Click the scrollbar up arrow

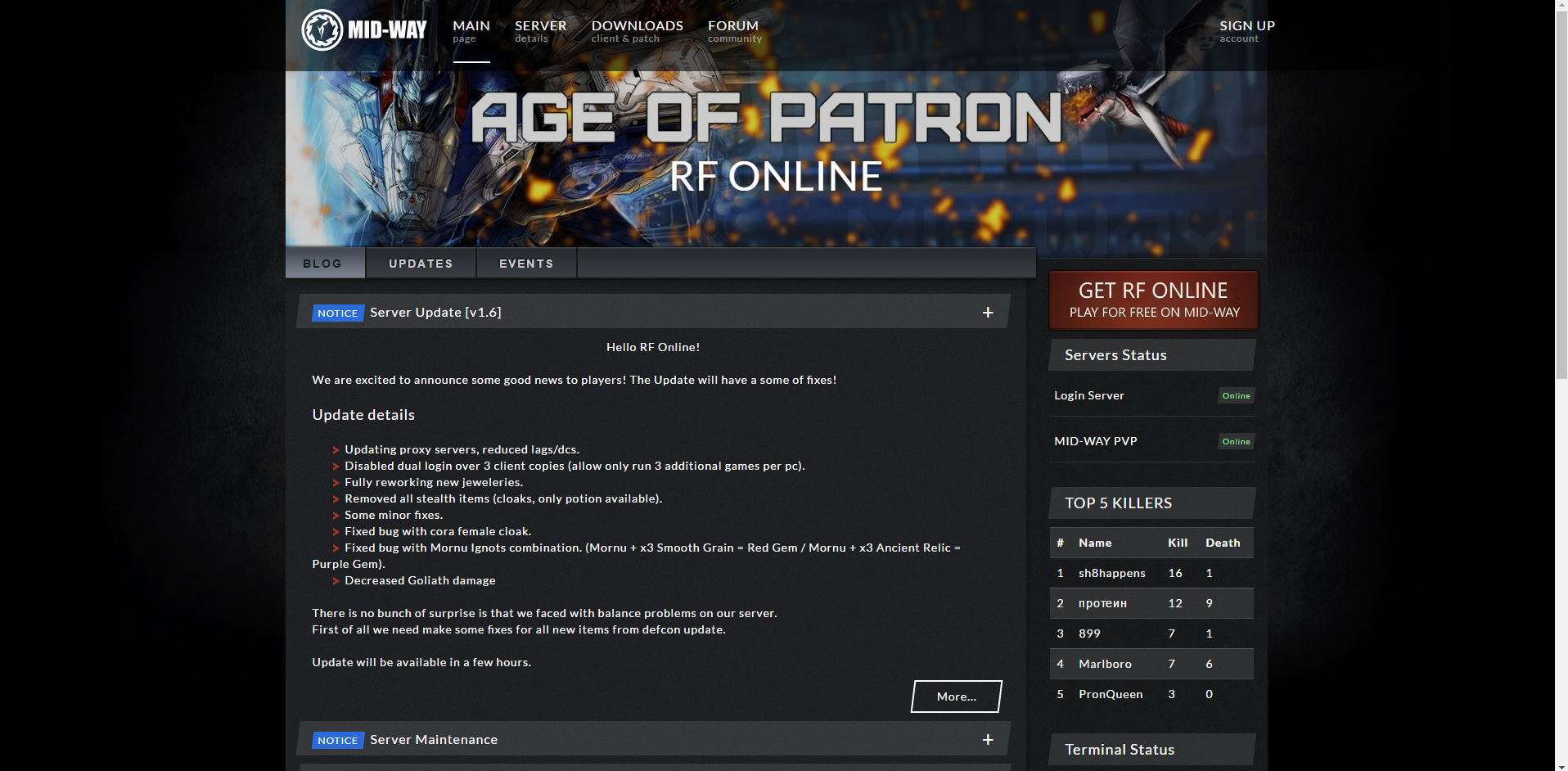pos(1561,6)
